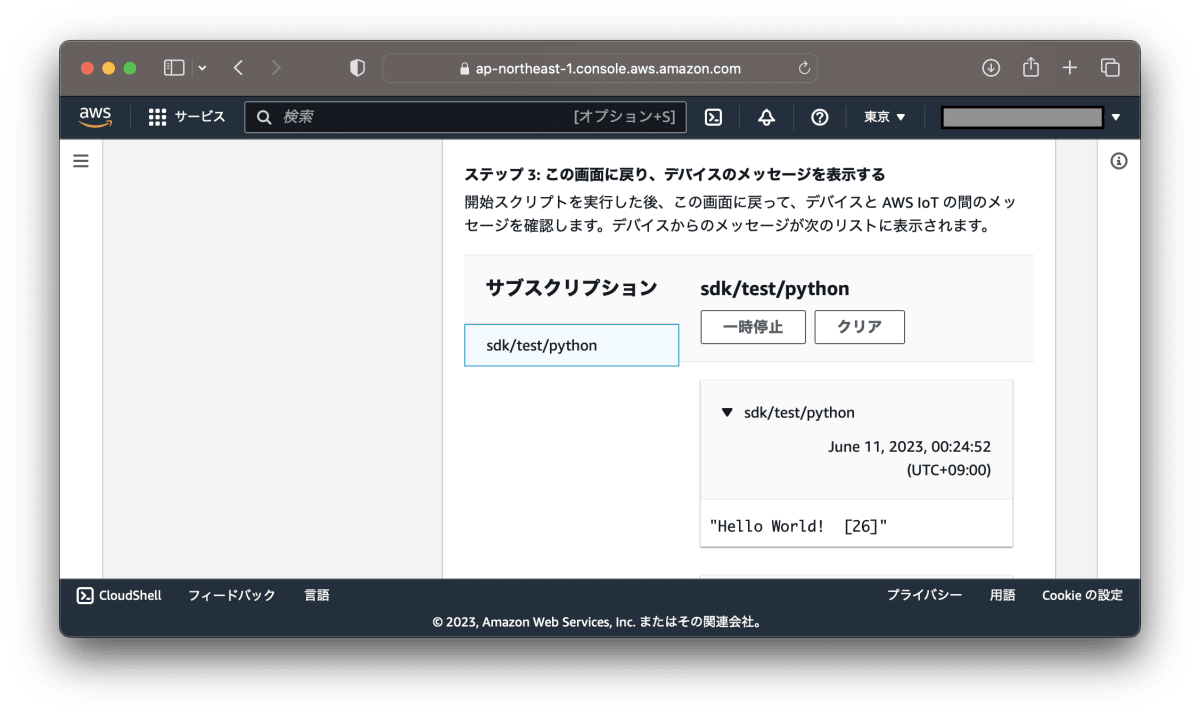The height and width of the screenshot is (716, 1200).
Task: Click the クリア button
Action: tap(859, 327)
